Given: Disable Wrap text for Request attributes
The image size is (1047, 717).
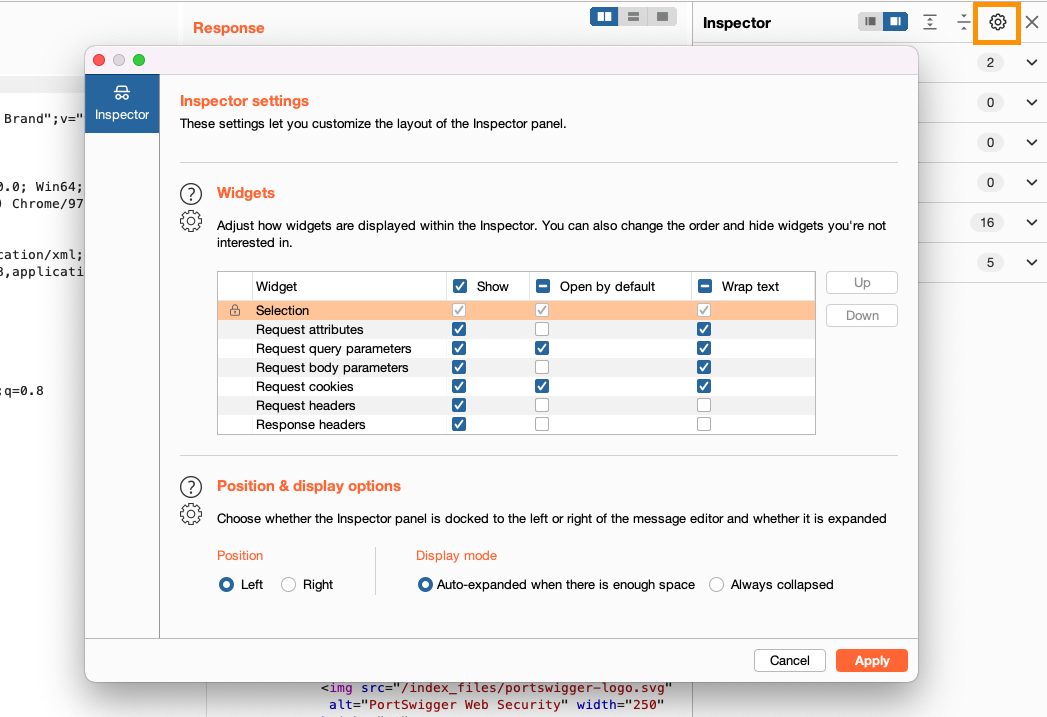Looking at the screenshot, I should click(x=704, y=329).
